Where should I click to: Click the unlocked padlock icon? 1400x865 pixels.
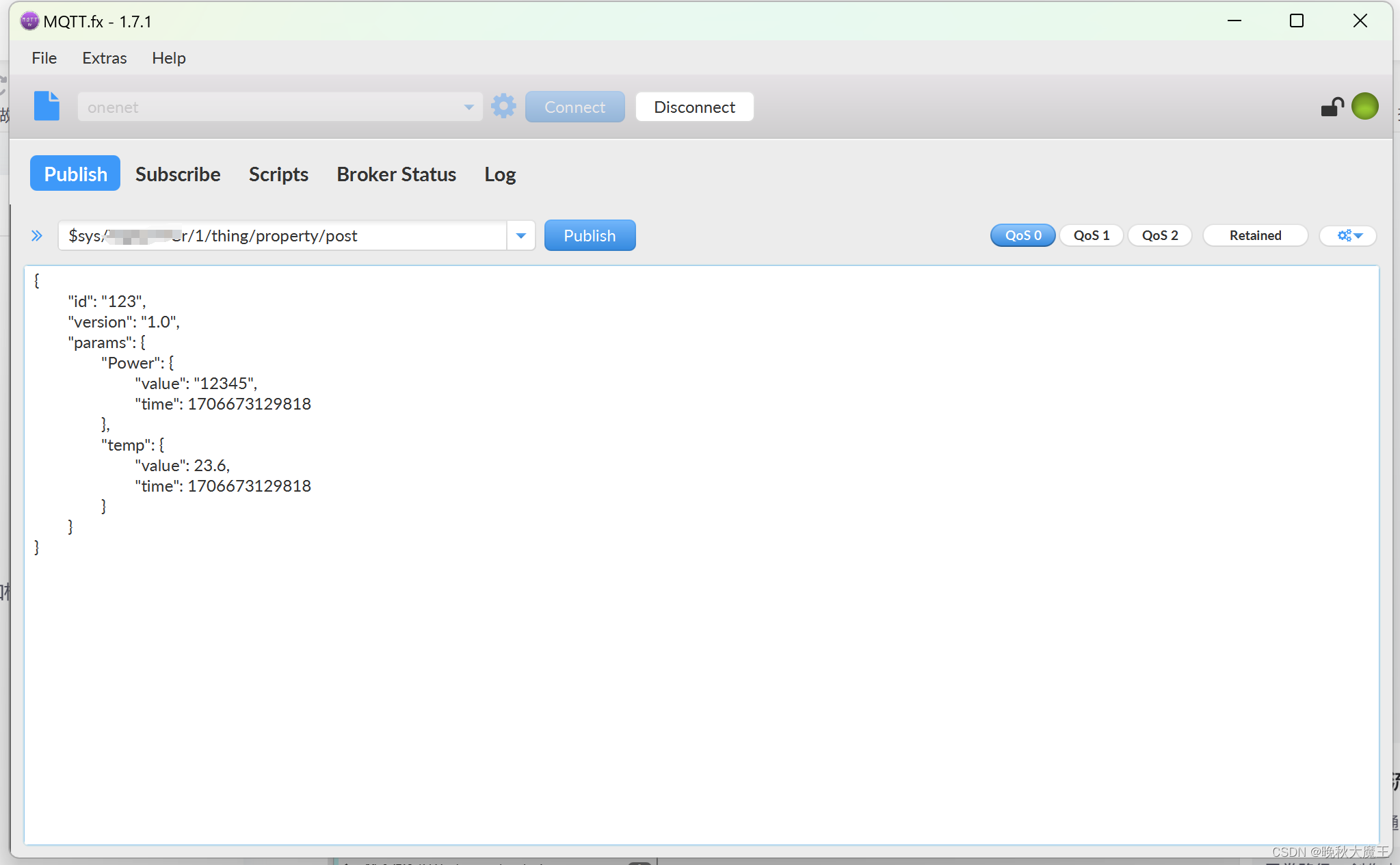(x=1332, y=107)
